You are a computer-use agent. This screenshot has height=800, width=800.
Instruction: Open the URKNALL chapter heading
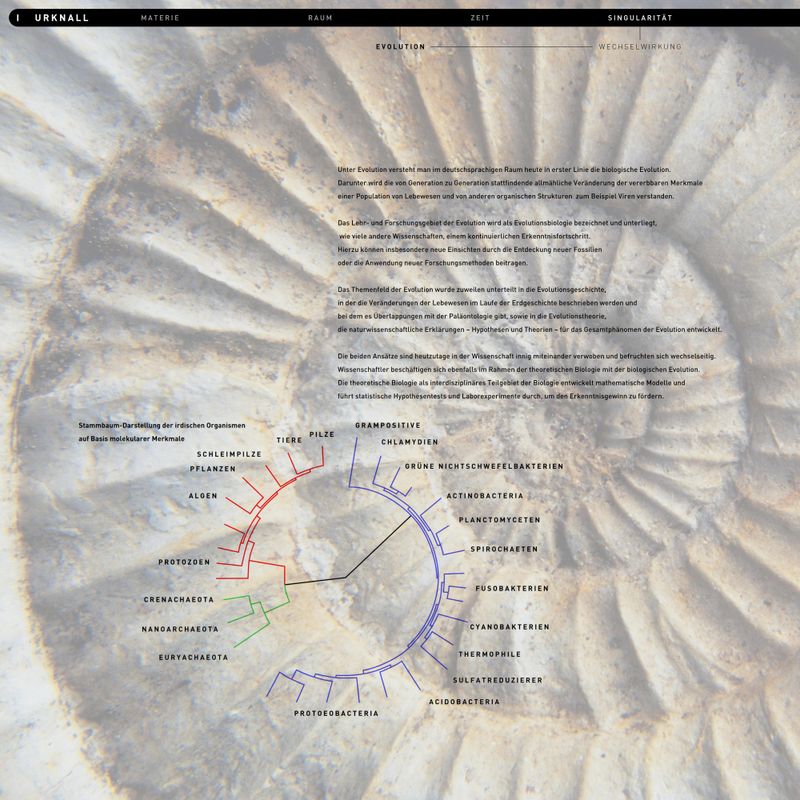(62, 18)
